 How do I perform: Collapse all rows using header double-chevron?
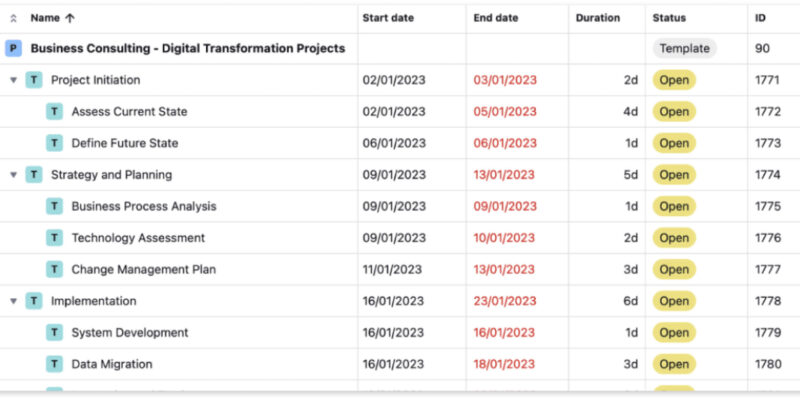coord(13,18)
